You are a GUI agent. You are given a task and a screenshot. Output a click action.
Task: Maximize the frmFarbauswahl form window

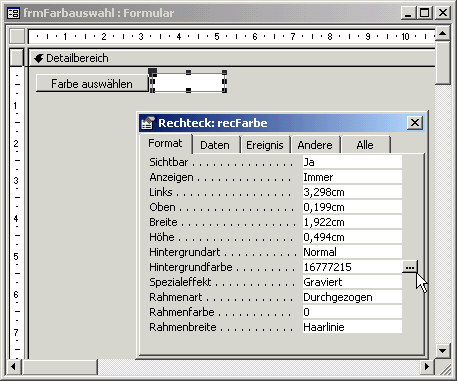pyautogui.click(x=424, y=13)
